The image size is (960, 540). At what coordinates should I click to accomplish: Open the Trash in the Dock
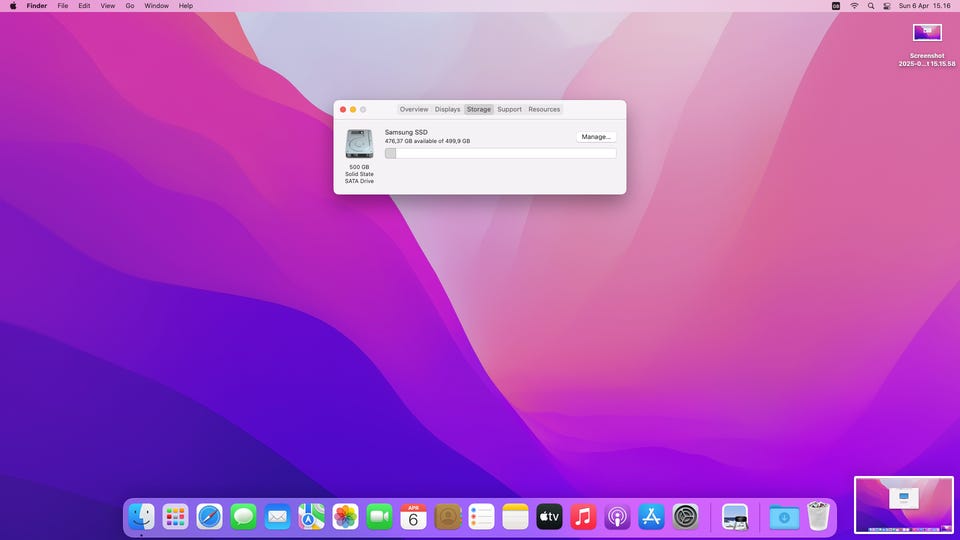tap(819, 517)
